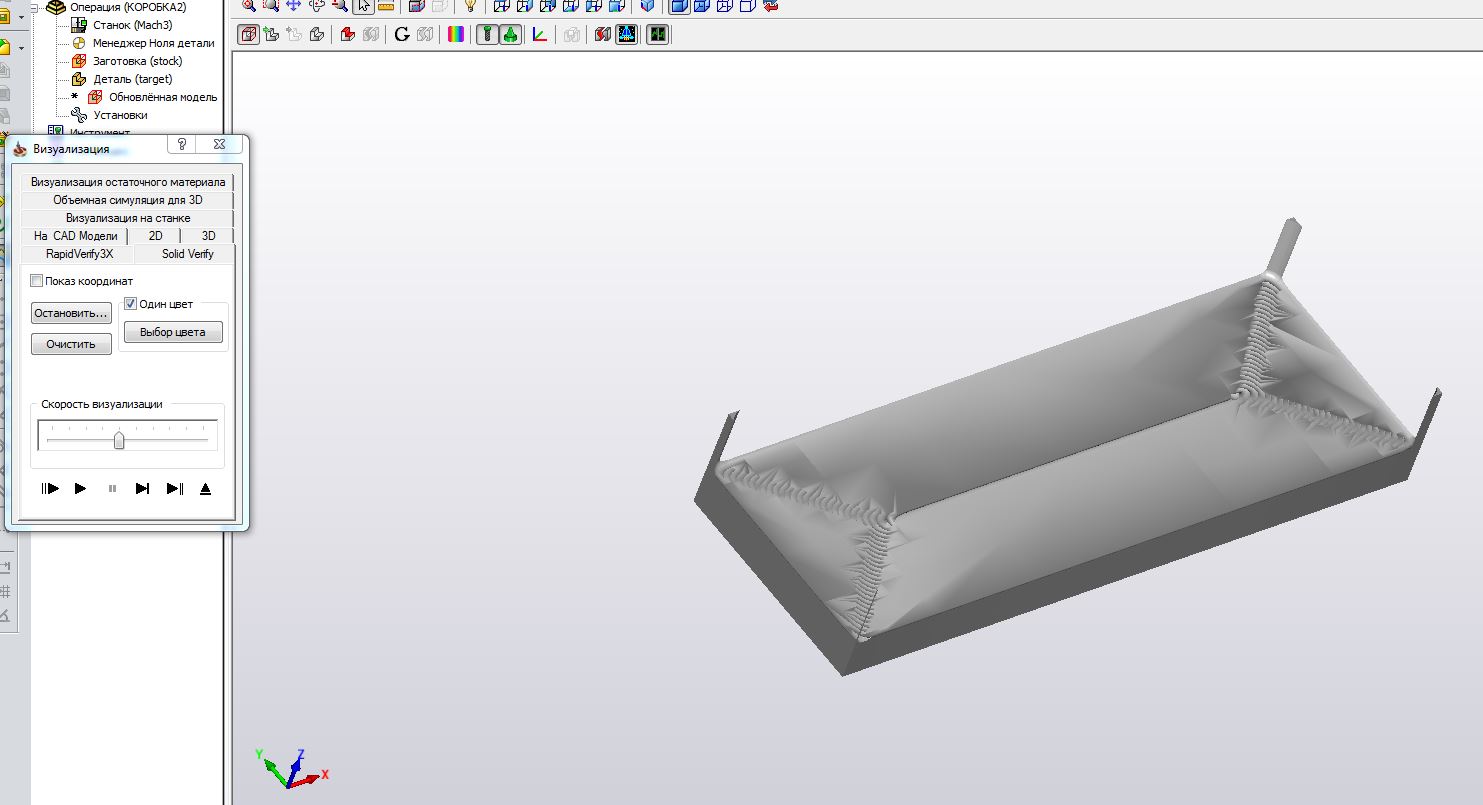1483x805 pixels.
Task: Activate the arrow cursor selection tool
Action: pyautogui.click(x=363, y=5)
